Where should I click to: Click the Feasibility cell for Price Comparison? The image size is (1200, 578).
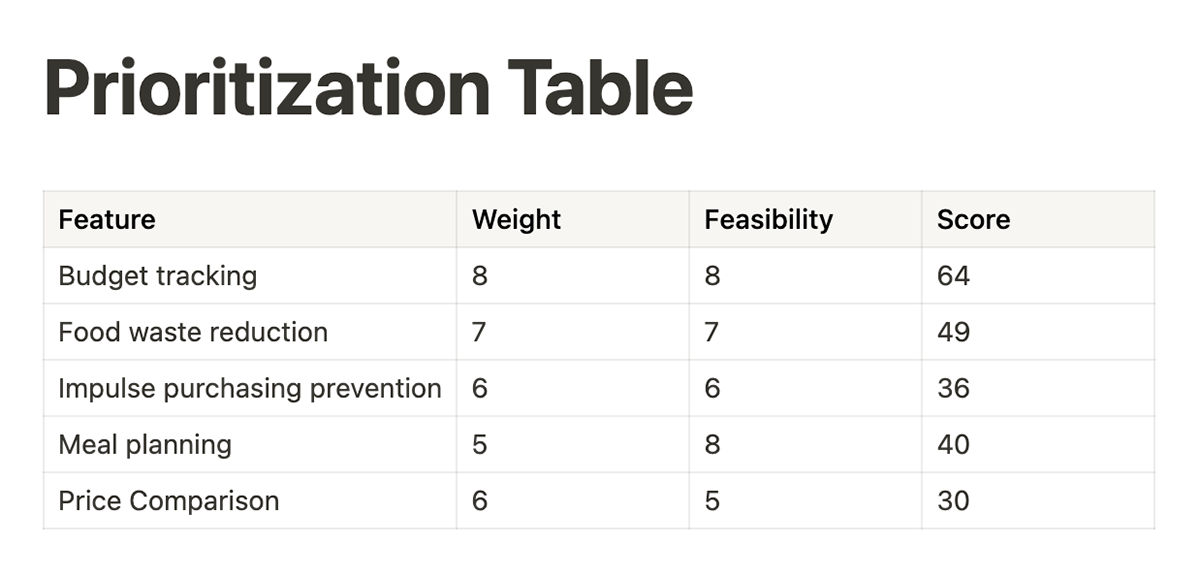[805, 500]
